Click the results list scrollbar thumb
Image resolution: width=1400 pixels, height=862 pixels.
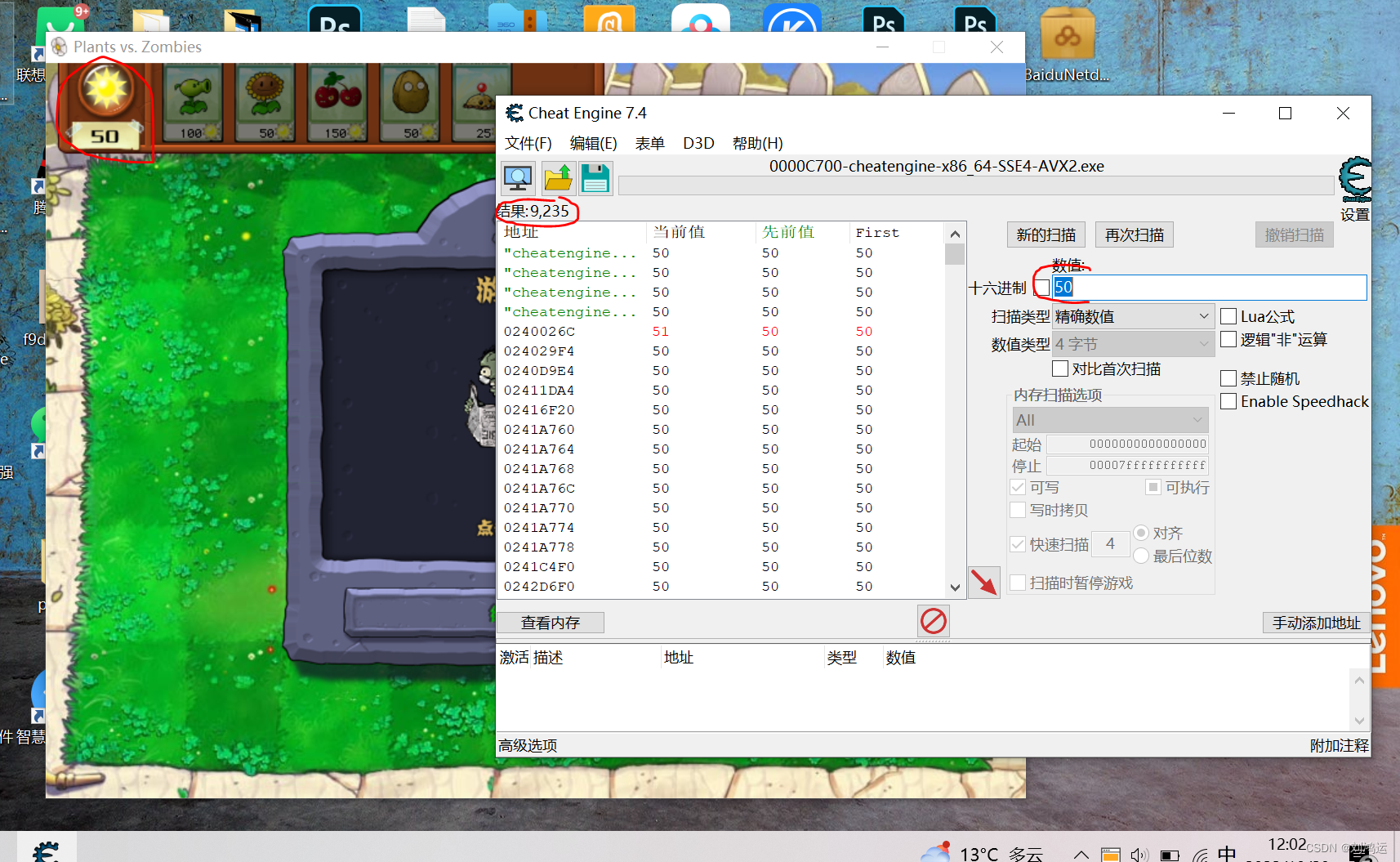(x=955, y=254)
